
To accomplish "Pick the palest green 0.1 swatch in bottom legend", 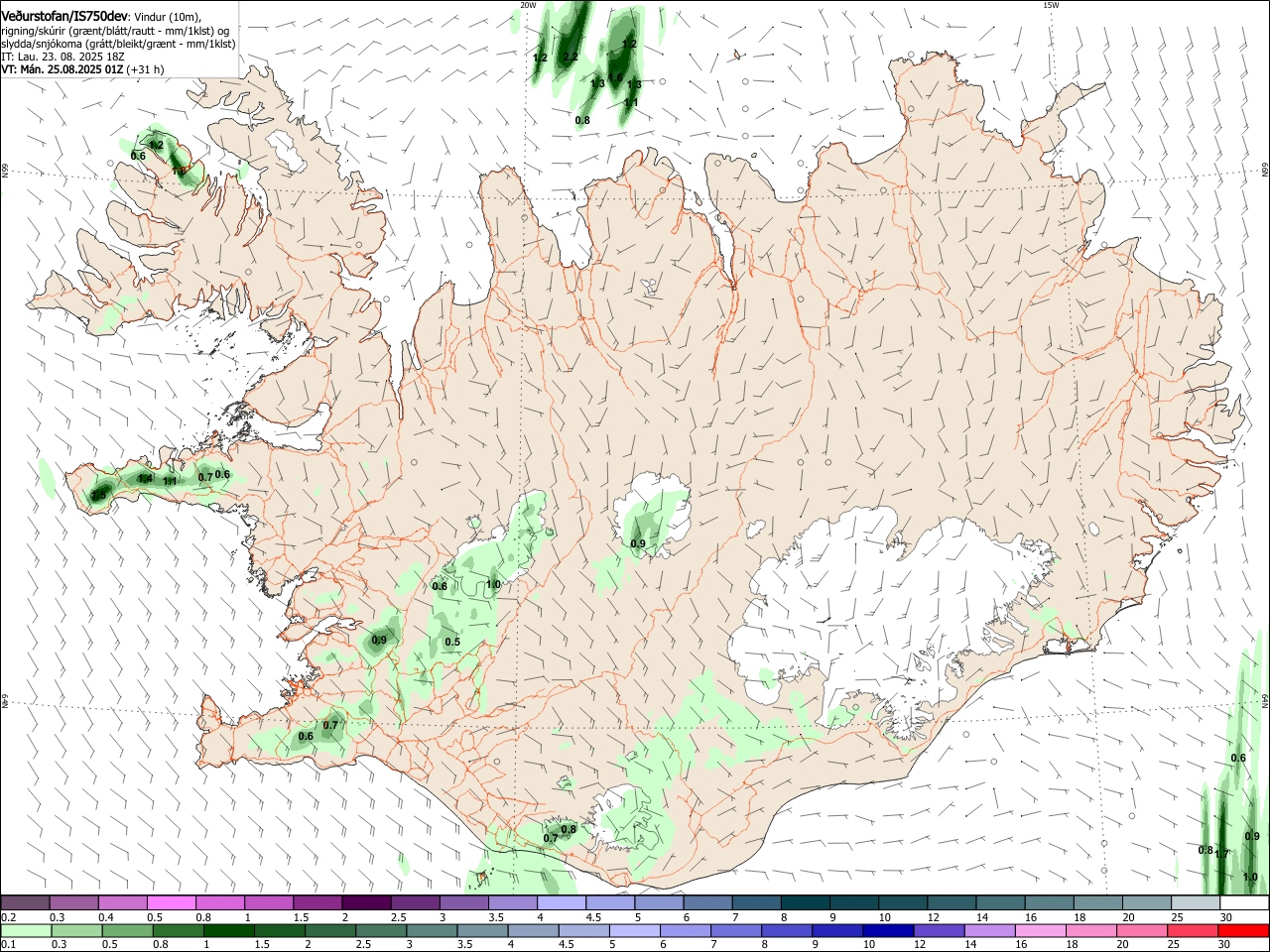I will 26,931.
